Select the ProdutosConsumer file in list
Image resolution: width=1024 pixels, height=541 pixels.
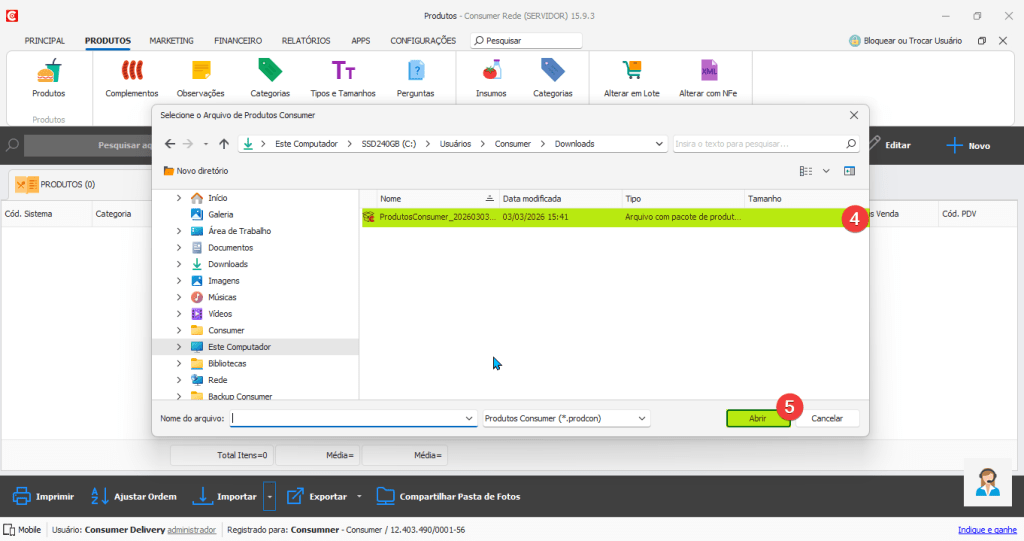[438, 216]
